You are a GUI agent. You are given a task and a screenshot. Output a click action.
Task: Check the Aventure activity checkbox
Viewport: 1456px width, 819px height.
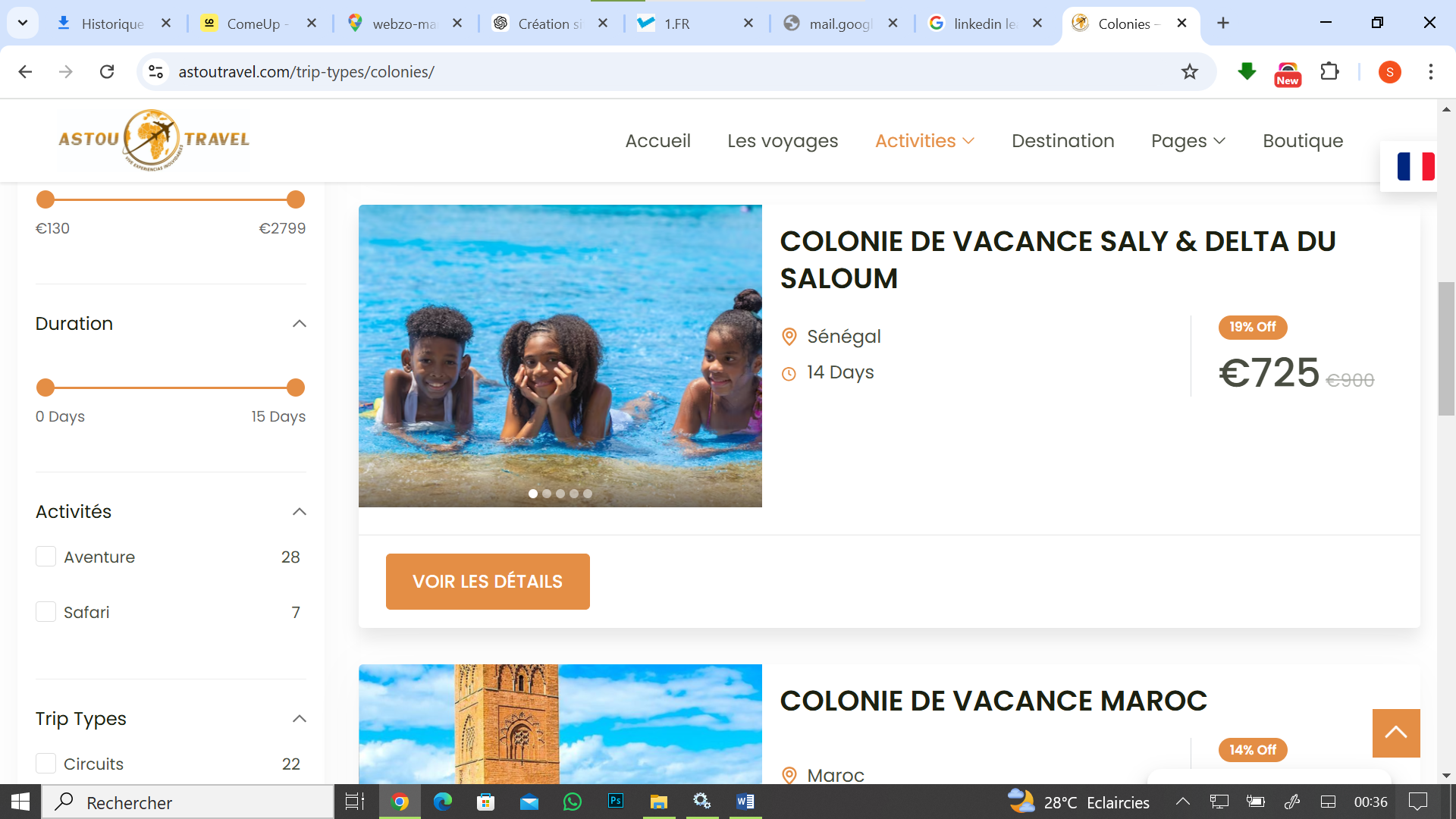[46, 557]
